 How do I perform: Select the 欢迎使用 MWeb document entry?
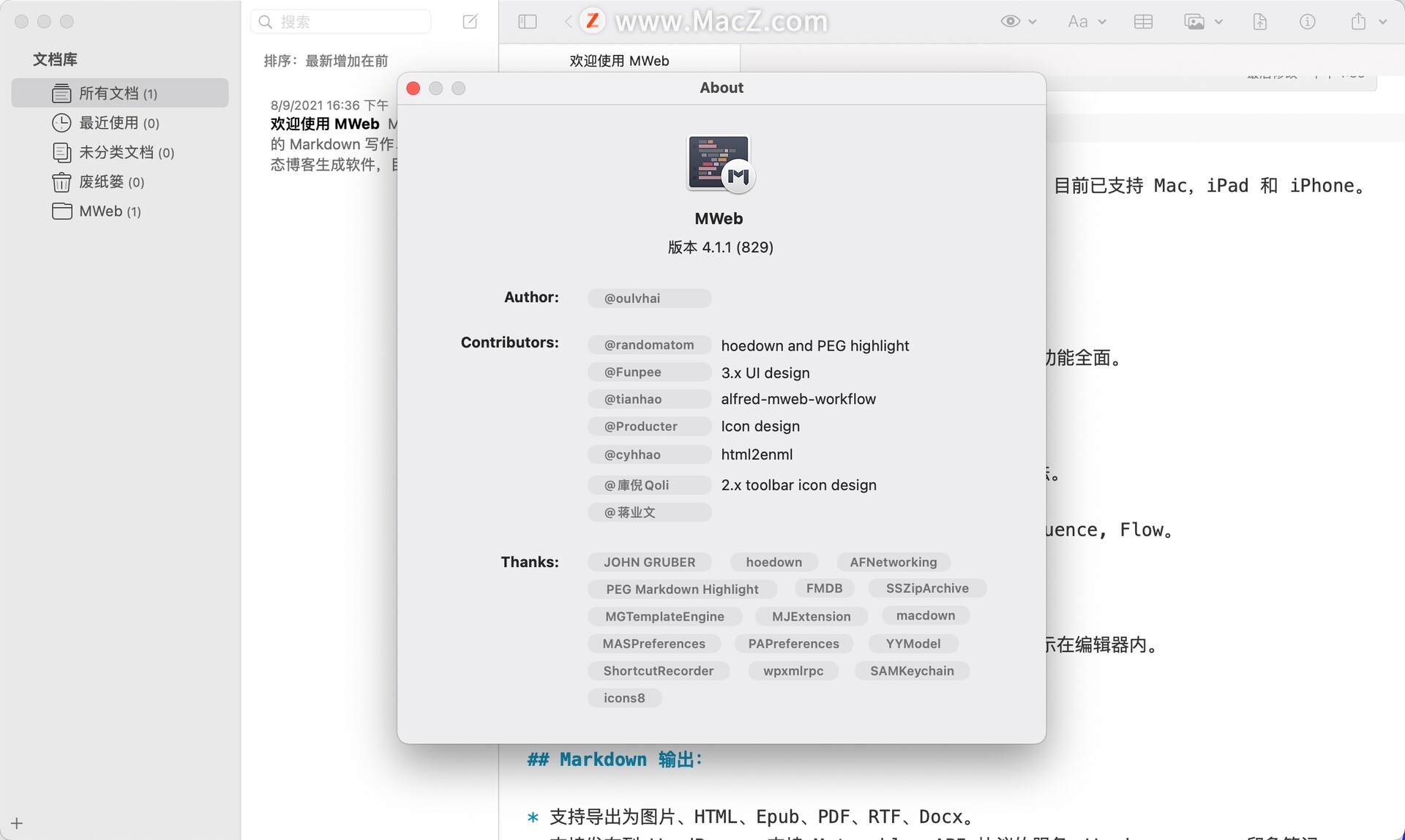click(x=333, y=135)
